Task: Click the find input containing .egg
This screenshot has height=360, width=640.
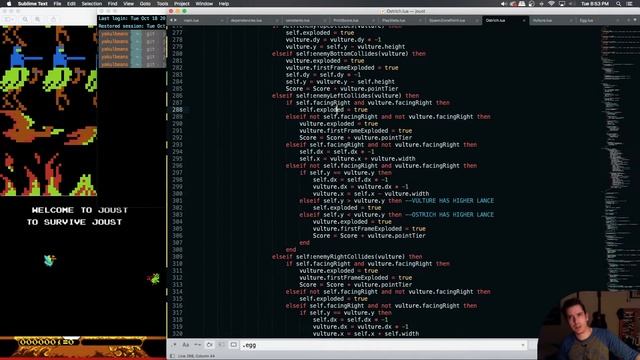Action: (383, 345)
